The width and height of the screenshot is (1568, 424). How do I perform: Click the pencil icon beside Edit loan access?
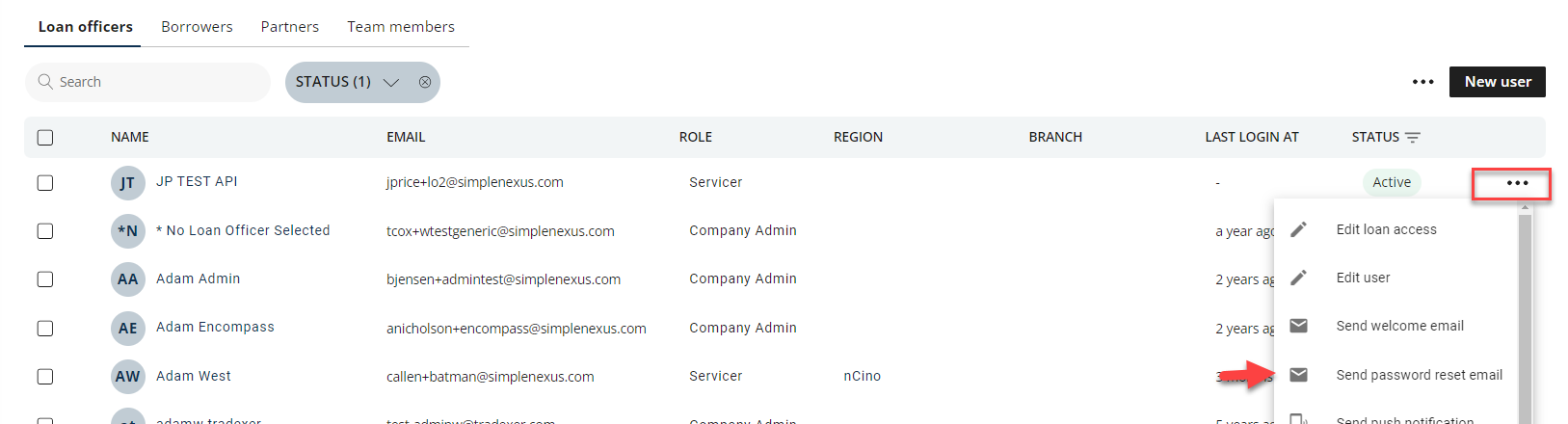click(x=1298, y=229)
